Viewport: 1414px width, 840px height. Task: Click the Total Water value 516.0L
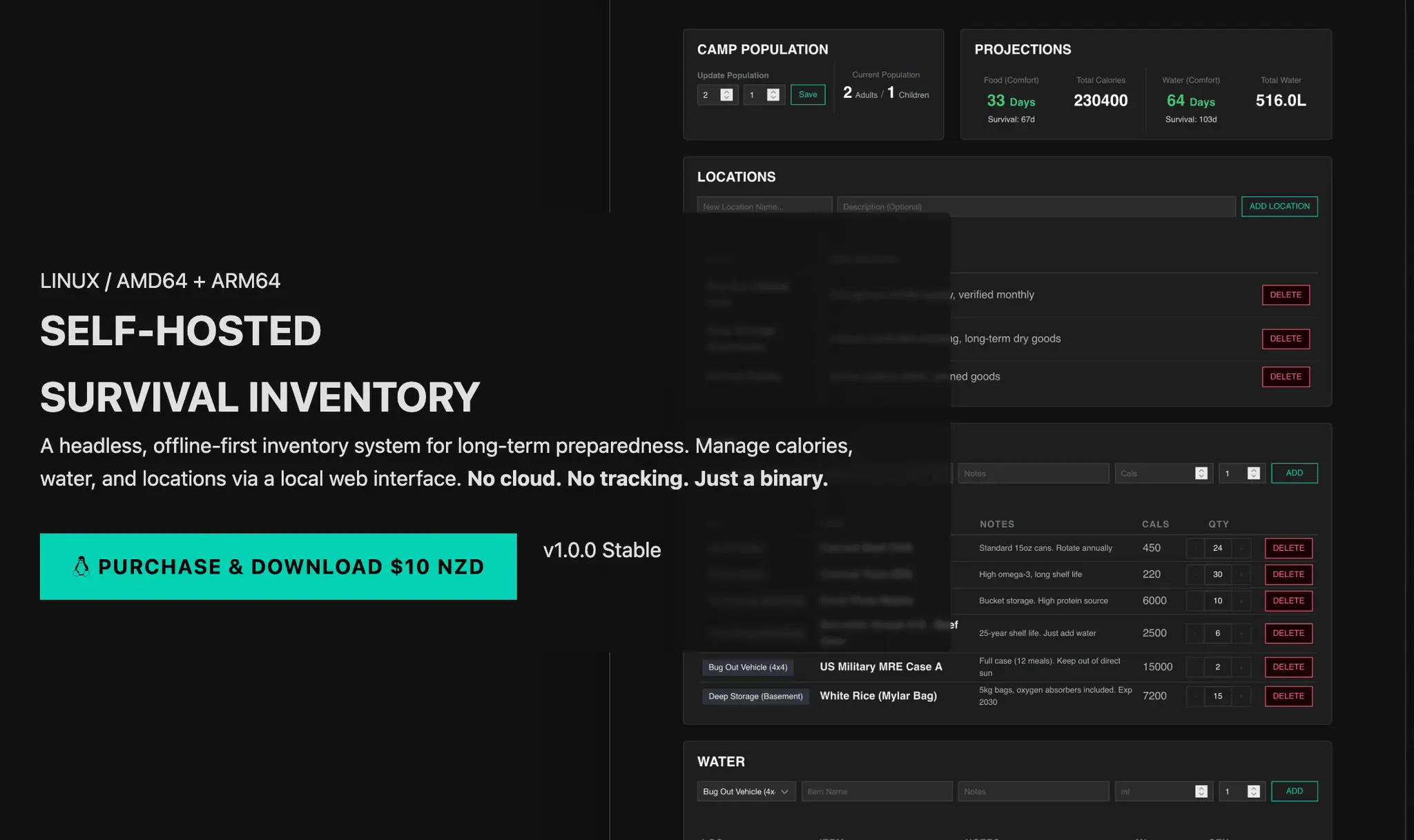coord(1281,101)
